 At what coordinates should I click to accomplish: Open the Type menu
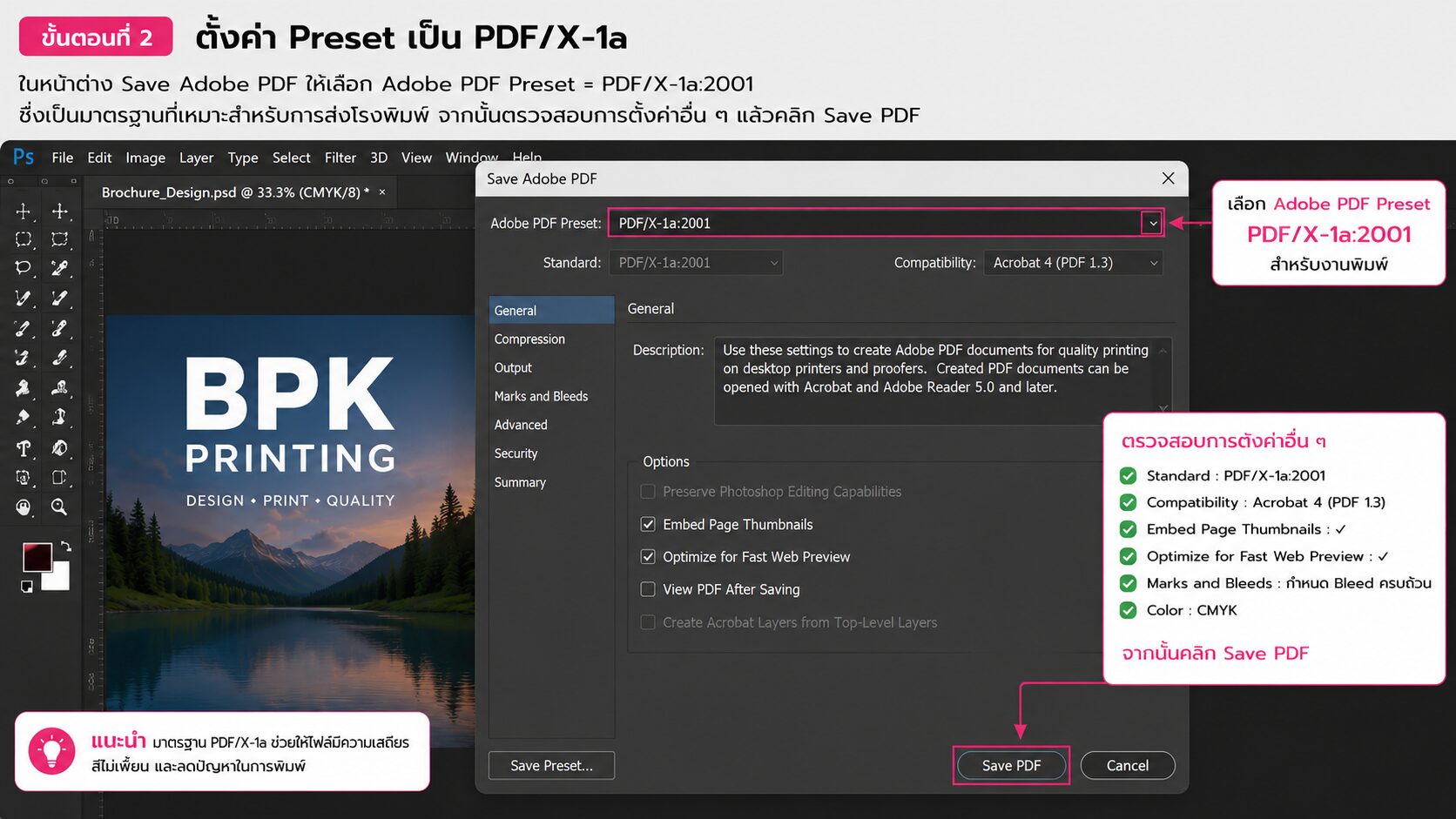pos(243,158)
